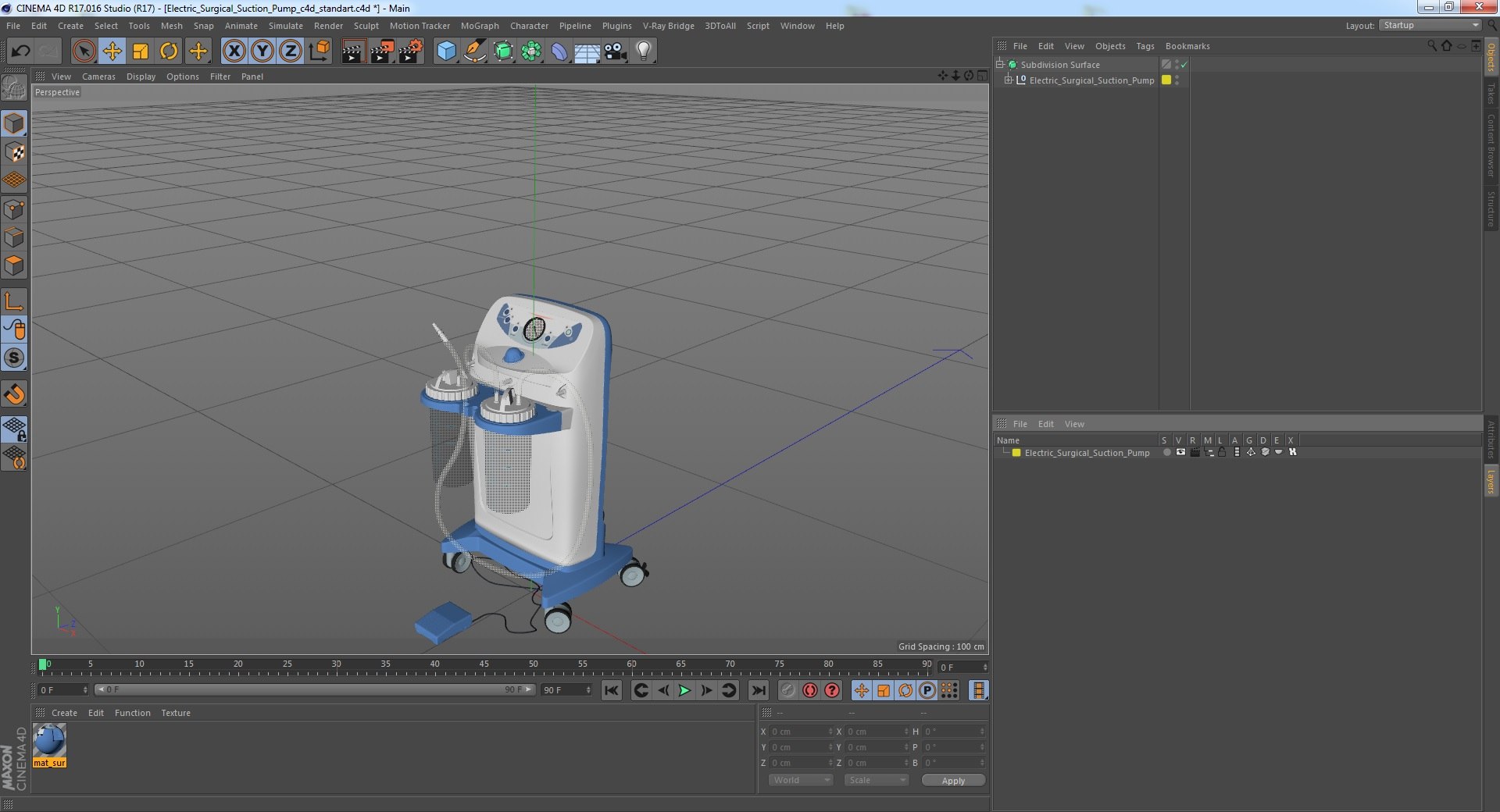Activate the Rotate tool

[x=169, y=52]
